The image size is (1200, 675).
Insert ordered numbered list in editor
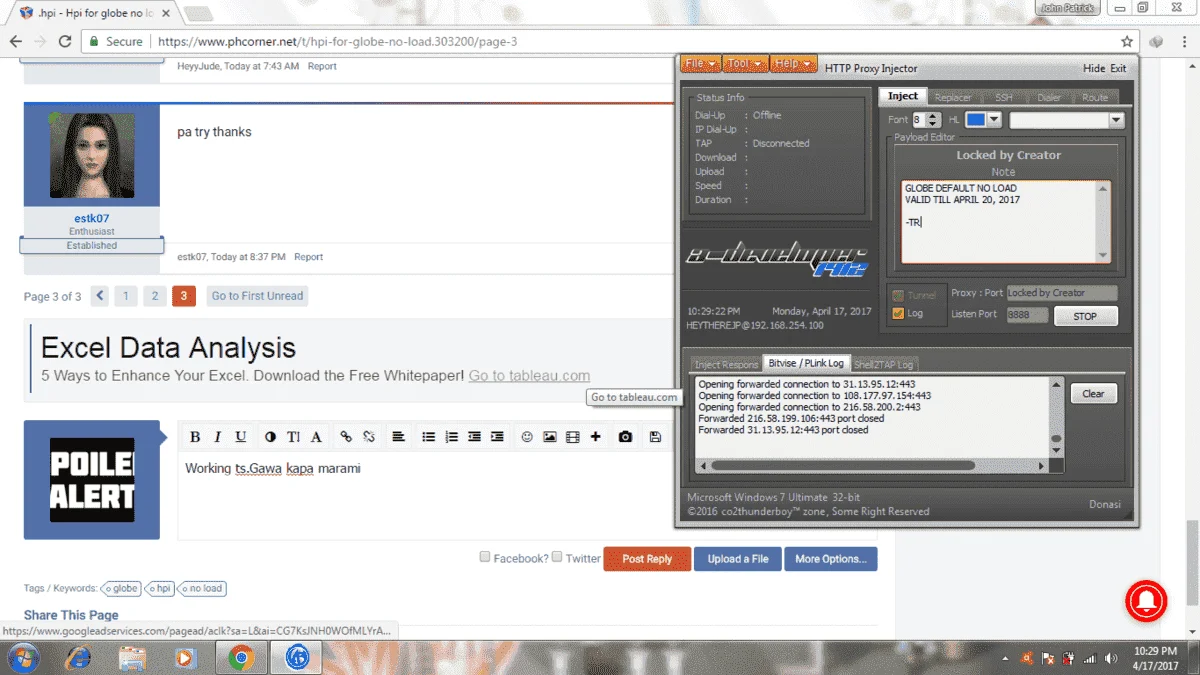(x=451, y=437)
